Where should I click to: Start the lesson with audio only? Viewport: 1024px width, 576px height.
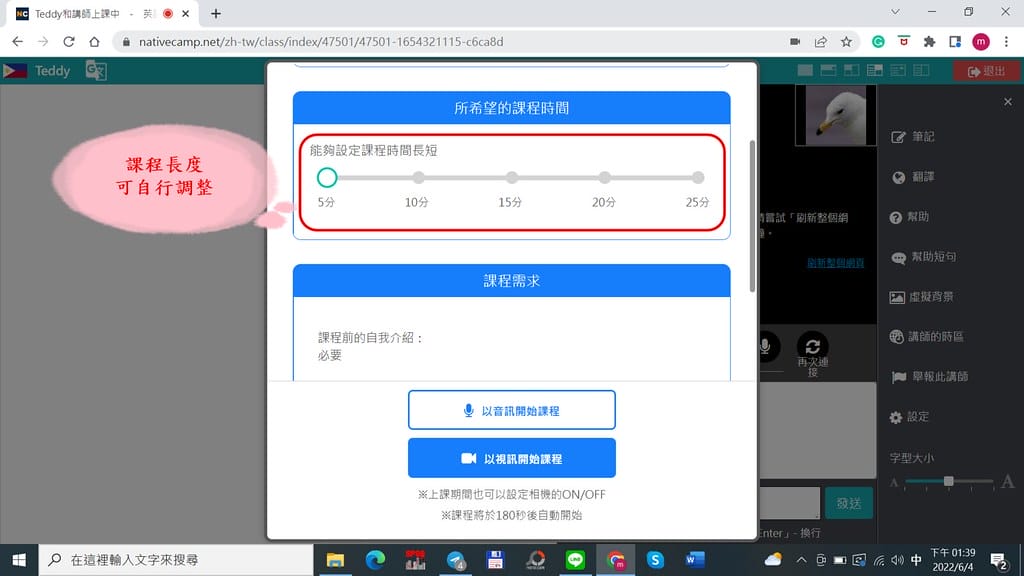511,410
